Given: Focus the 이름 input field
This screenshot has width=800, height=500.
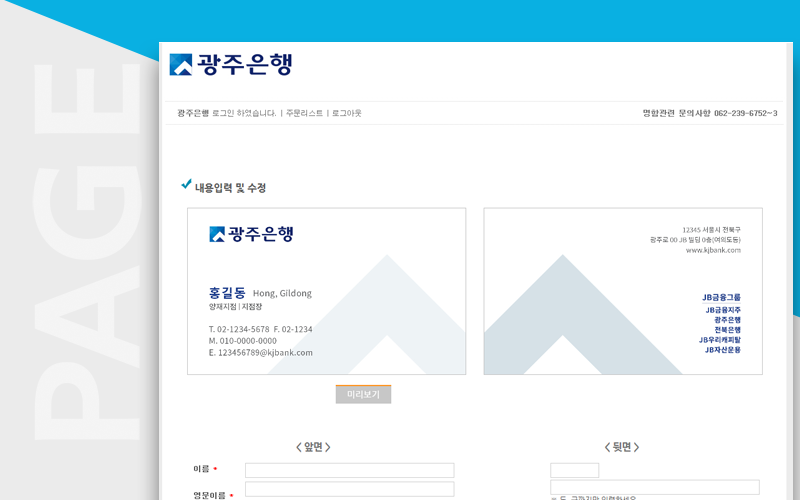Looking at the screenshot, I should [x=349, y=470].
